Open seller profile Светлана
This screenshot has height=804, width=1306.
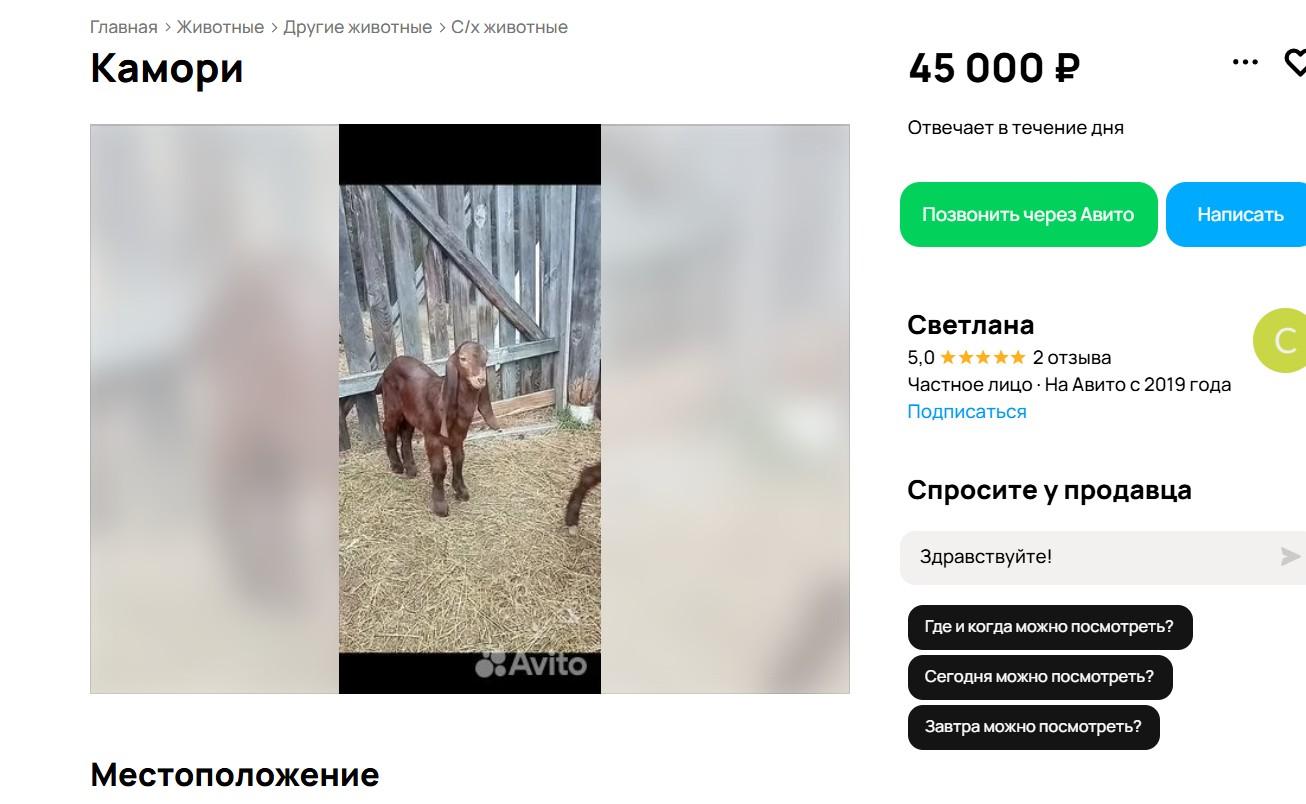pyautogui.click(x=970, y=325)
